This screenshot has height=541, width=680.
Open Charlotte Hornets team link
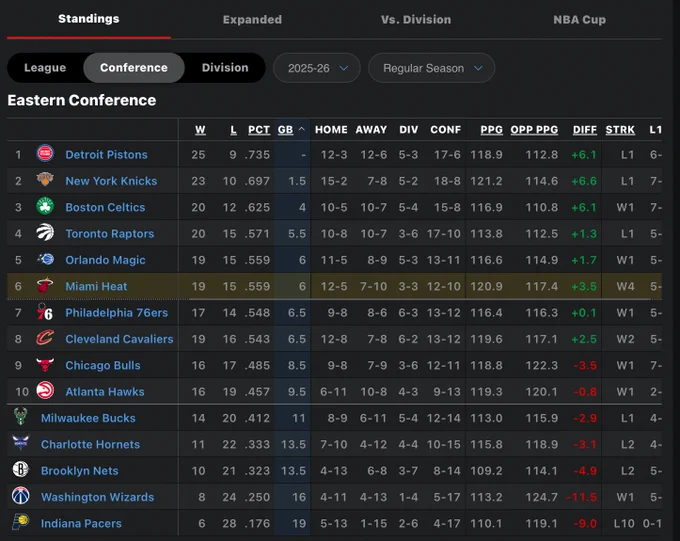point(90,444)
